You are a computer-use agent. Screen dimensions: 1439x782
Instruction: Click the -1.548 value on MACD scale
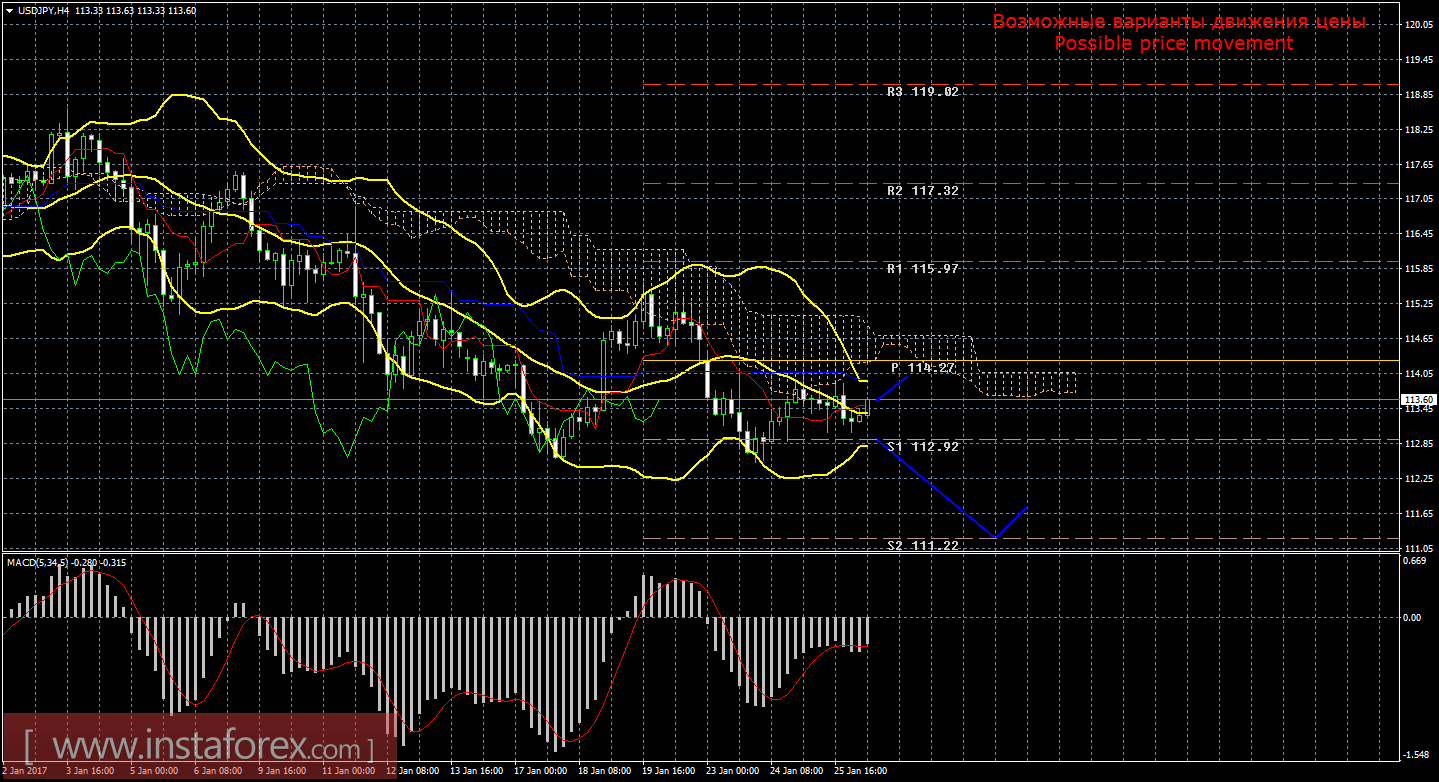1412,755
